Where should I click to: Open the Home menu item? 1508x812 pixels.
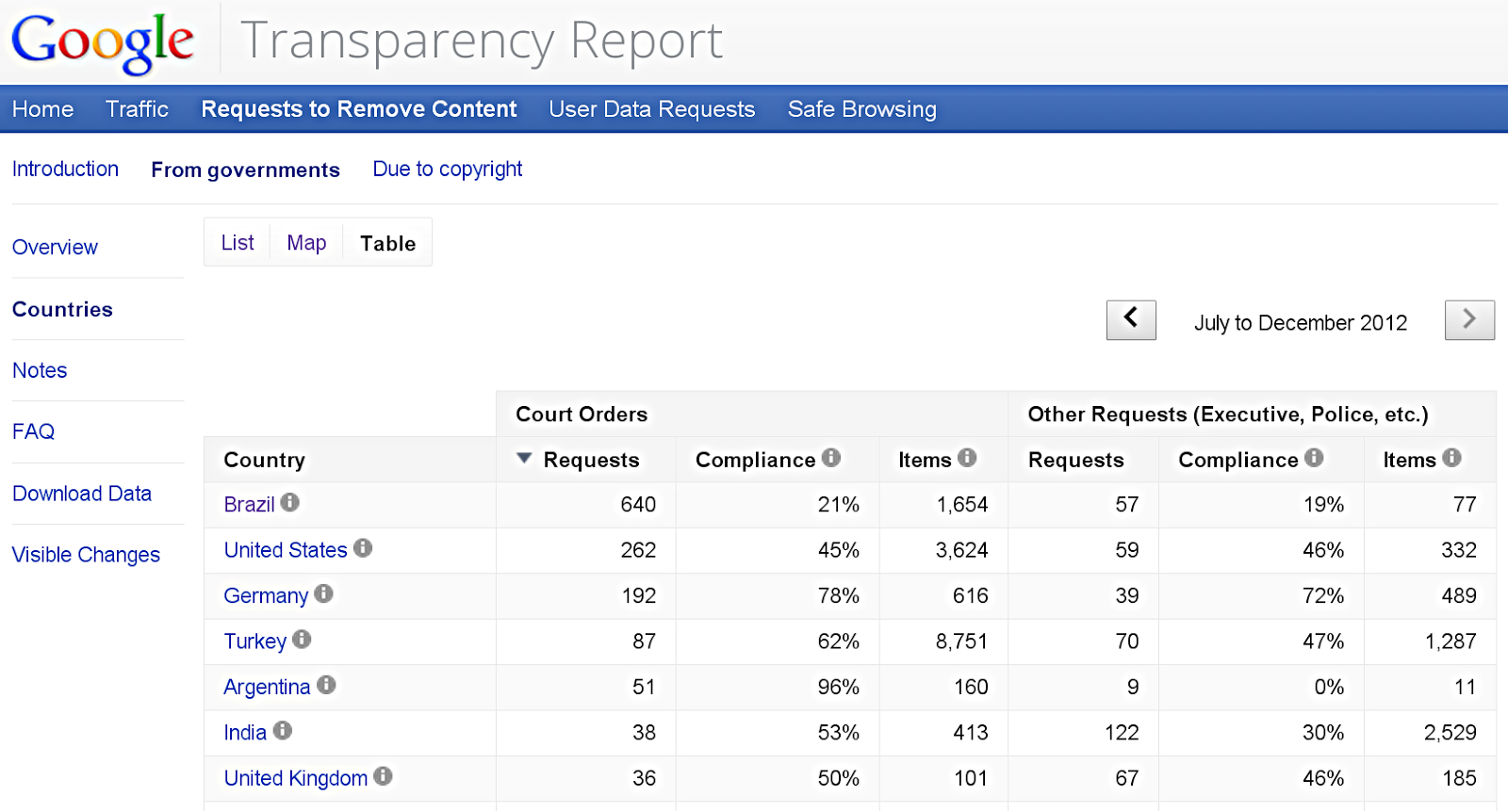pos(42,109)
